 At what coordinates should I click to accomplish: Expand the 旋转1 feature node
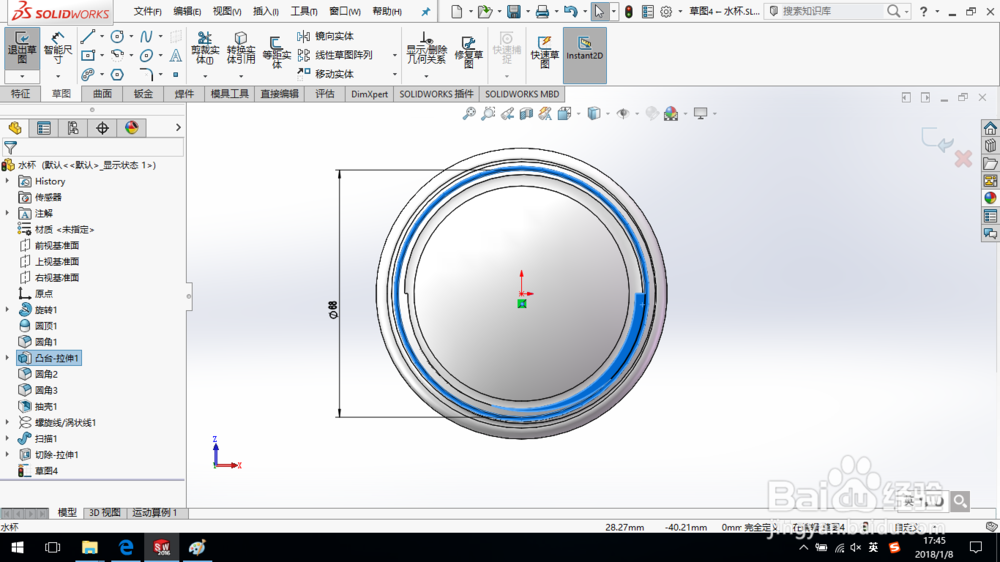tap(8, 309)
